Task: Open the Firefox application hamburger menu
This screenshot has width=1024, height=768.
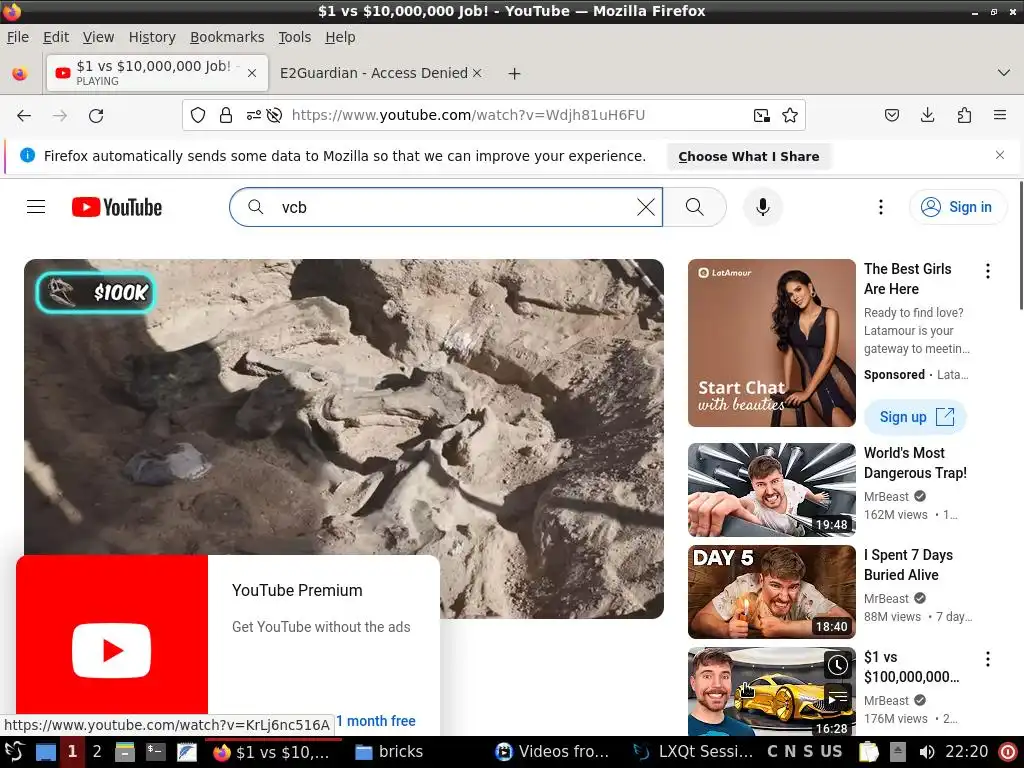Action: (x=1000, y=116)
